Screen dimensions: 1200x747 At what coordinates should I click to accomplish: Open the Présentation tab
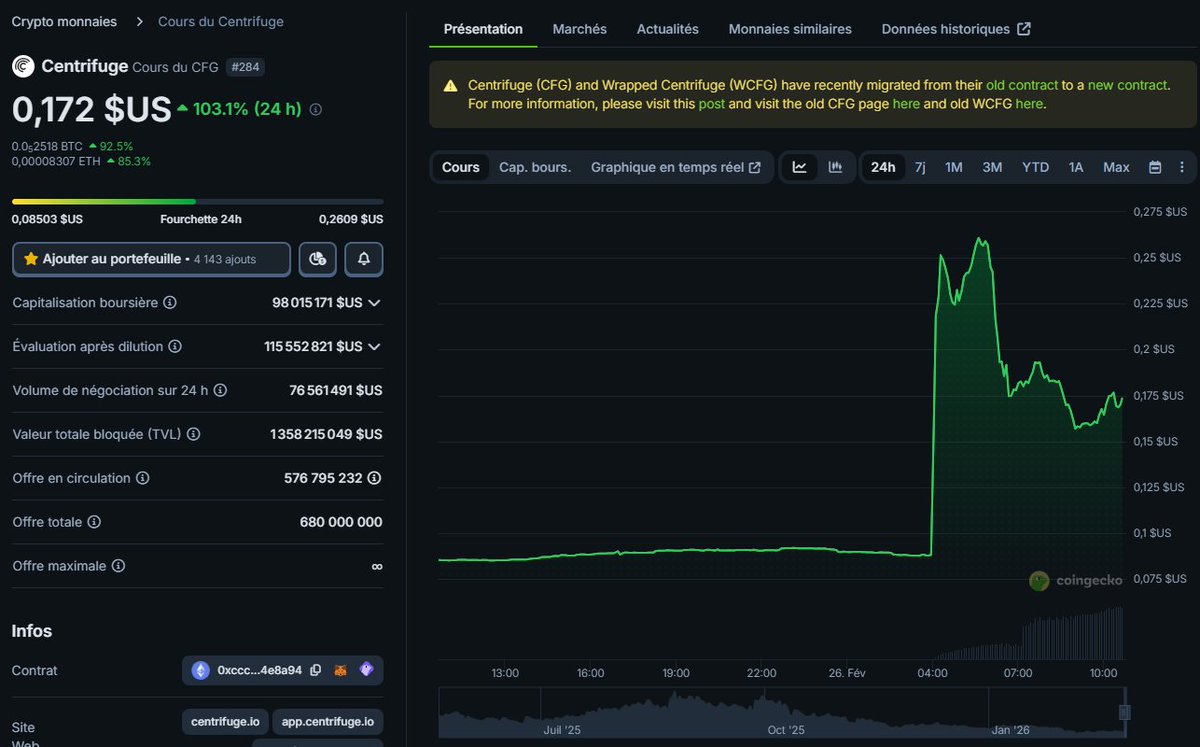[483, 29]
